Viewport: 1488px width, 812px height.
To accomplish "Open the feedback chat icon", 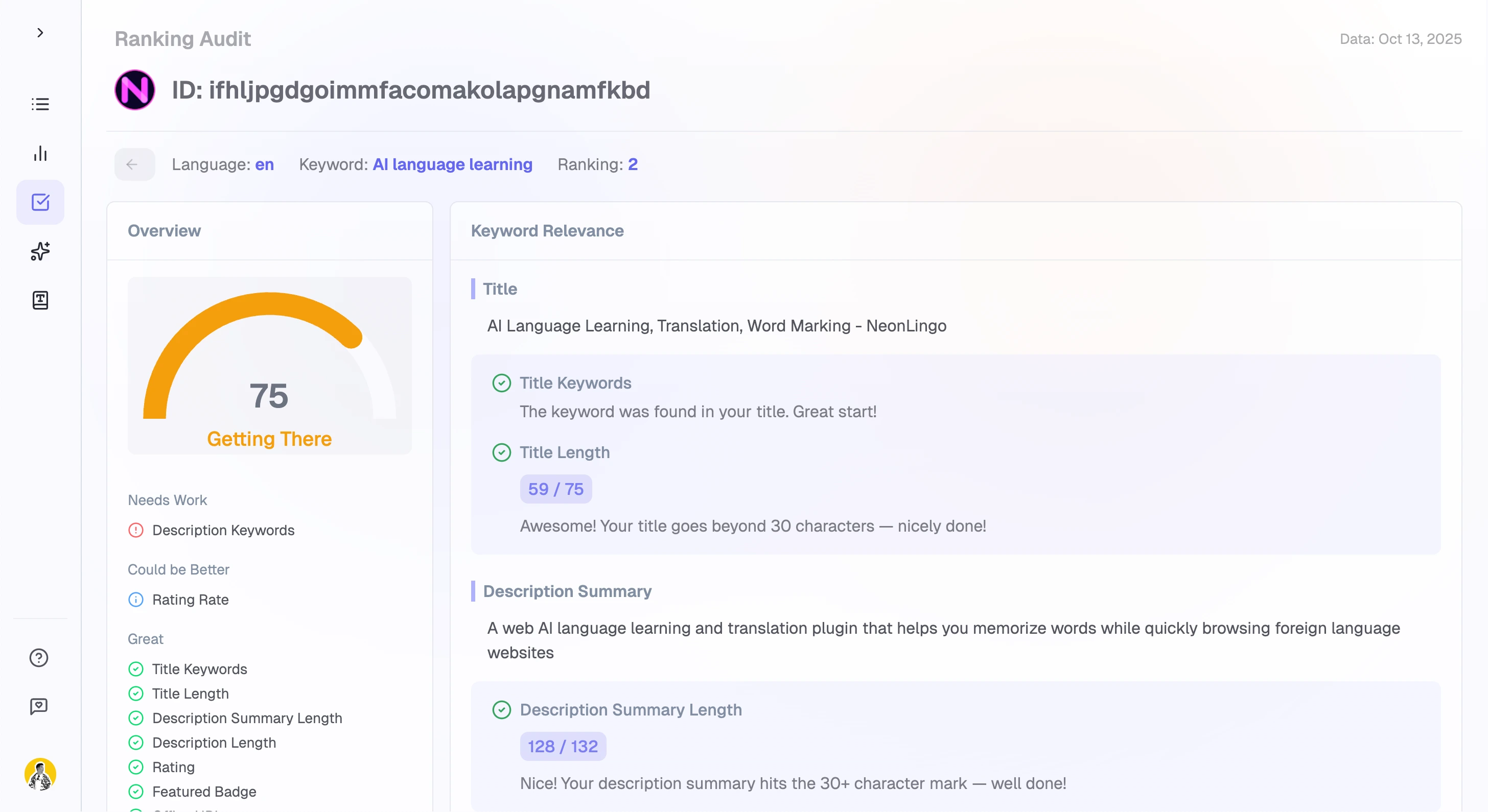I will tap(38, 705).
